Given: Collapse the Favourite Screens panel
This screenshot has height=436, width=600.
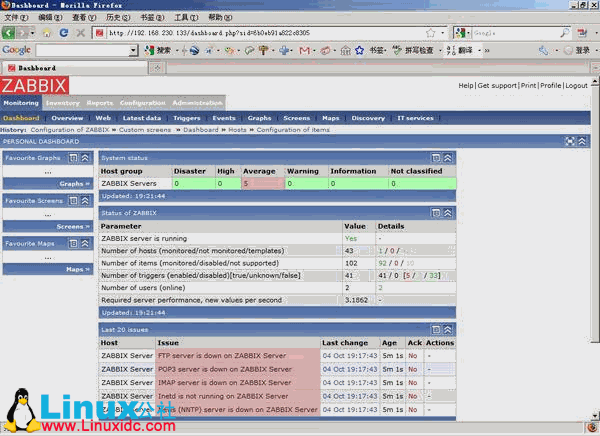Looking at the screenshot, I should pyautogui.click(x=85, y=200).
